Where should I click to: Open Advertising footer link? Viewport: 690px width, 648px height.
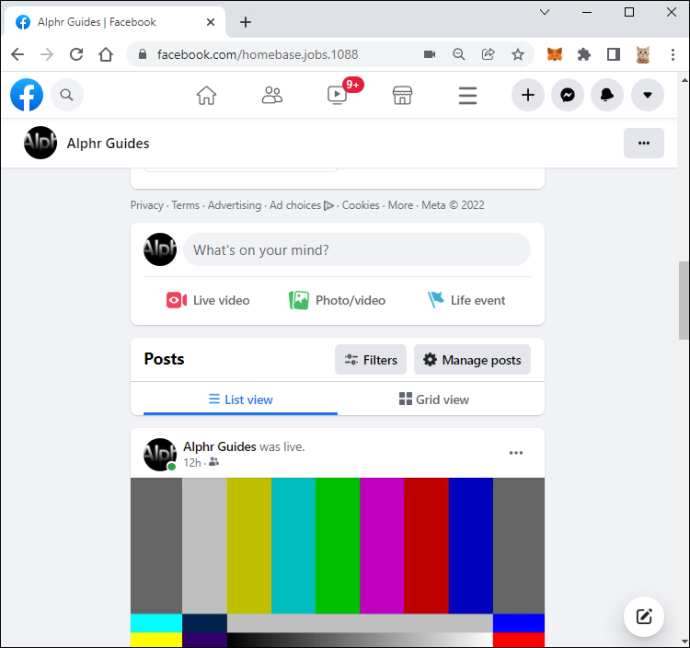235,205
